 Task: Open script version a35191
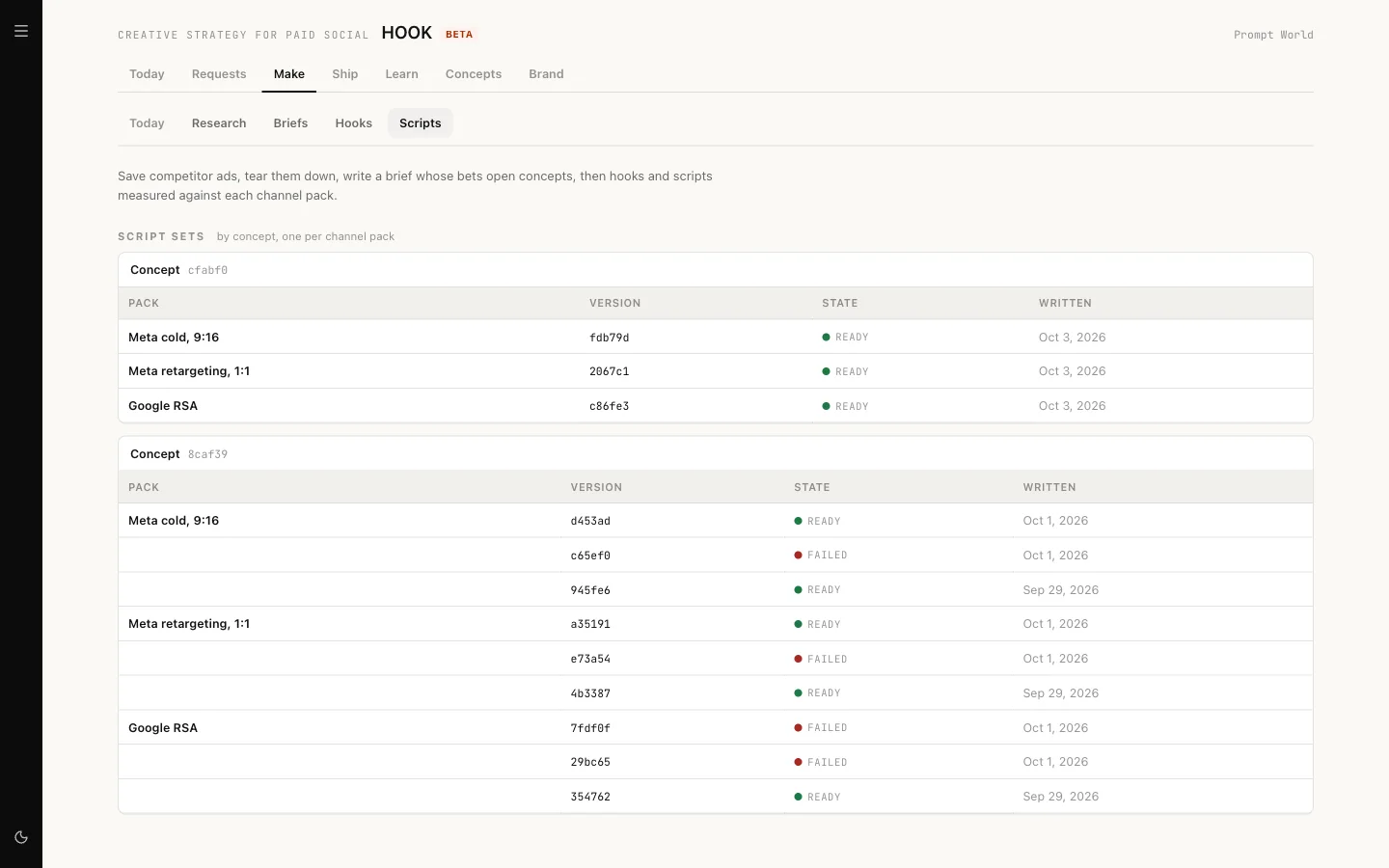point(590,624)
